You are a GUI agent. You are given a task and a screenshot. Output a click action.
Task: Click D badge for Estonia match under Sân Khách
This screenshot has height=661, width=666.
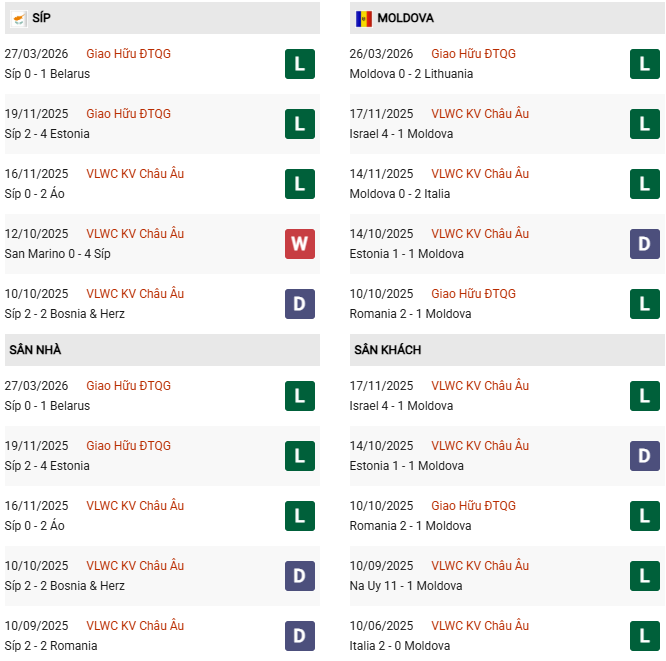click(x=644, y=456)
